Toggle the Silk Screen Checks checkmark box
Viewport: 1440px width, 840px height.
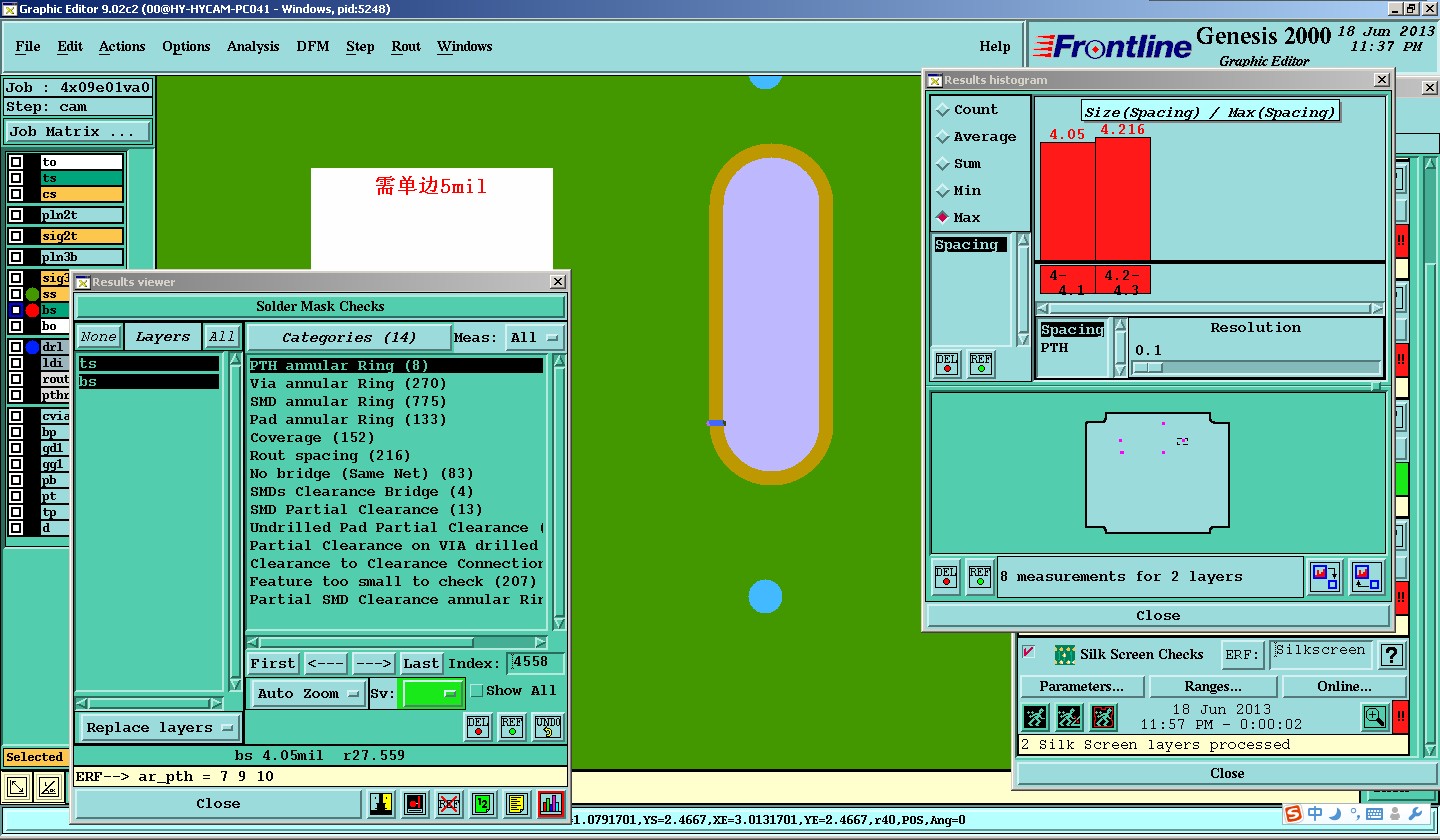pos(1029,653)
